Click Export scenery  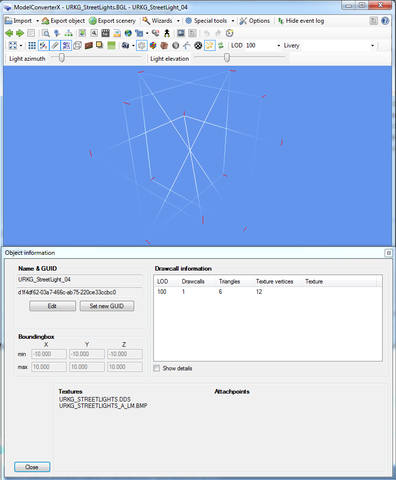112,21
